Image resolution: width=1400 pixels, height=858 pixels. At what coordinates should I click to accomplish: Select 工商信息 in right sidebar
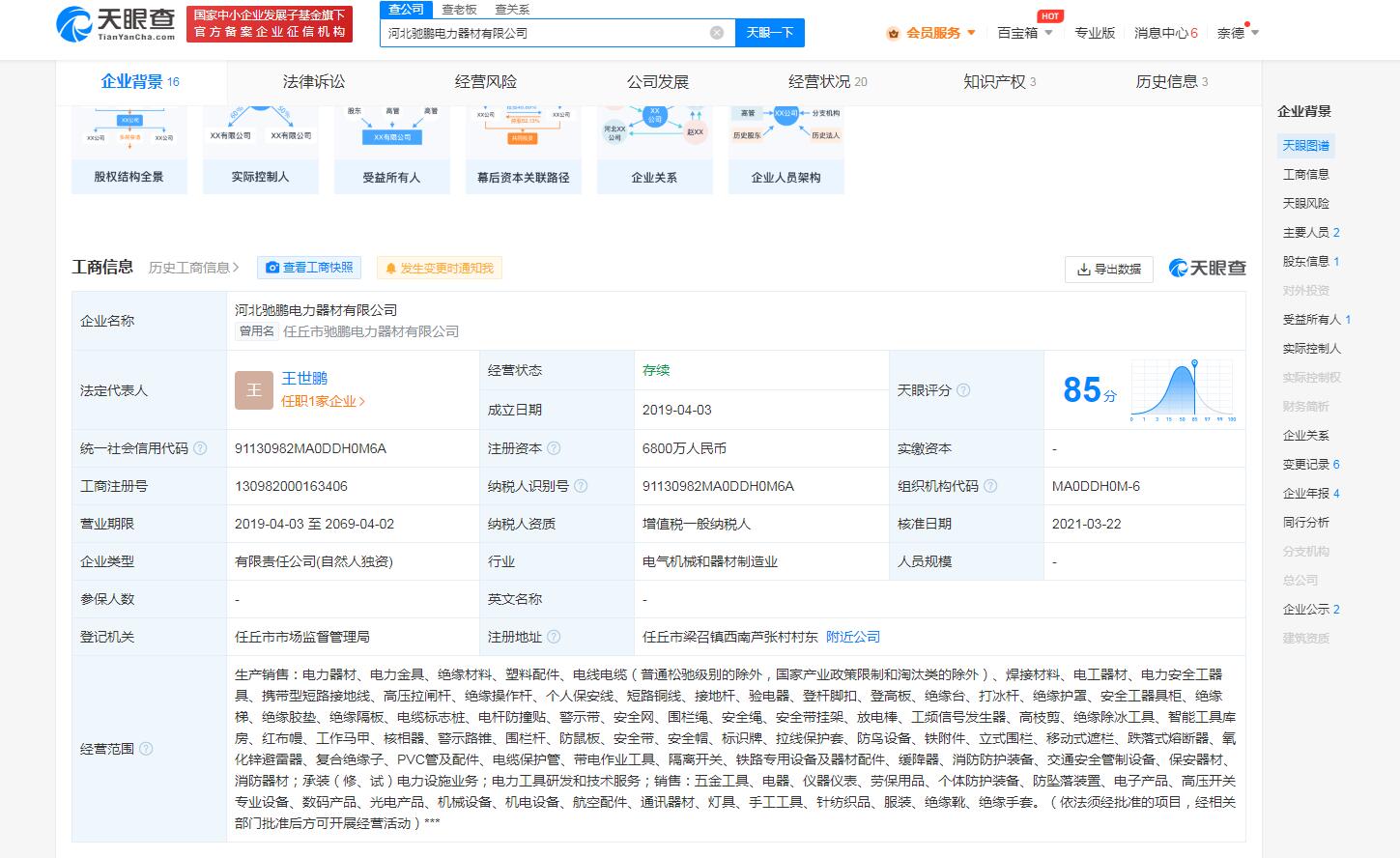(x=1306, y=175)
